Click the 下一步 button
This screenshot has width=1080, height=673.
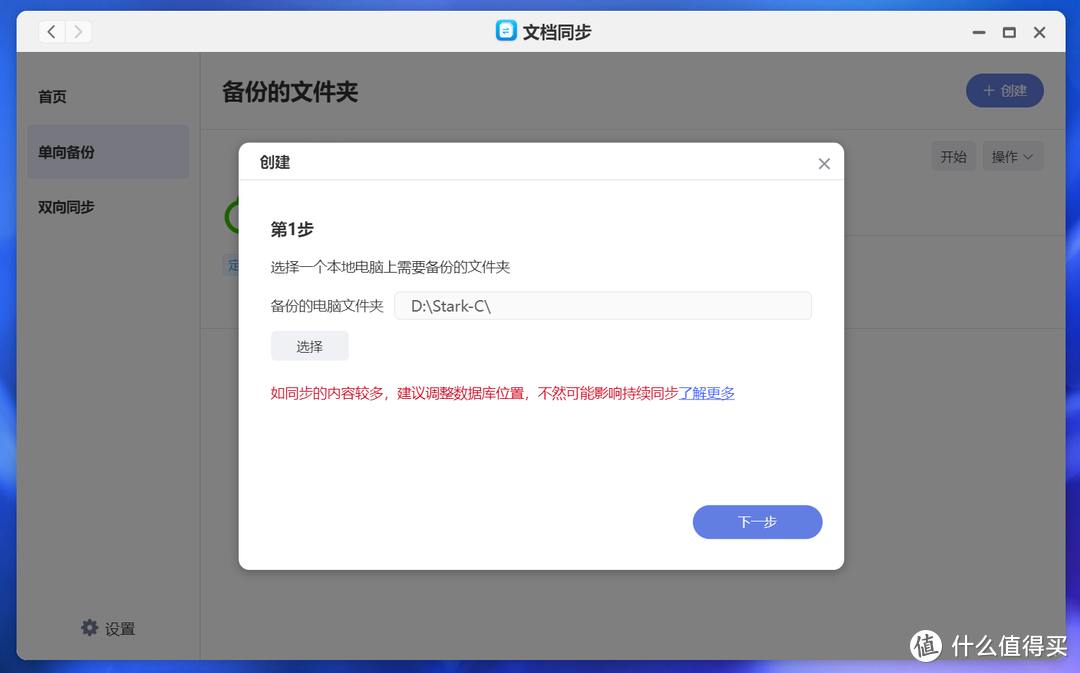click(757, 522)
